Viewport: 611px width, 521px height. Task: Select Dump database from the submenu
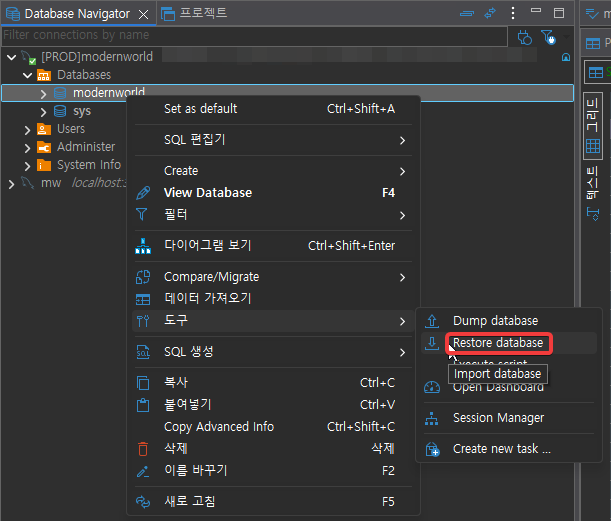coord(495,321)
